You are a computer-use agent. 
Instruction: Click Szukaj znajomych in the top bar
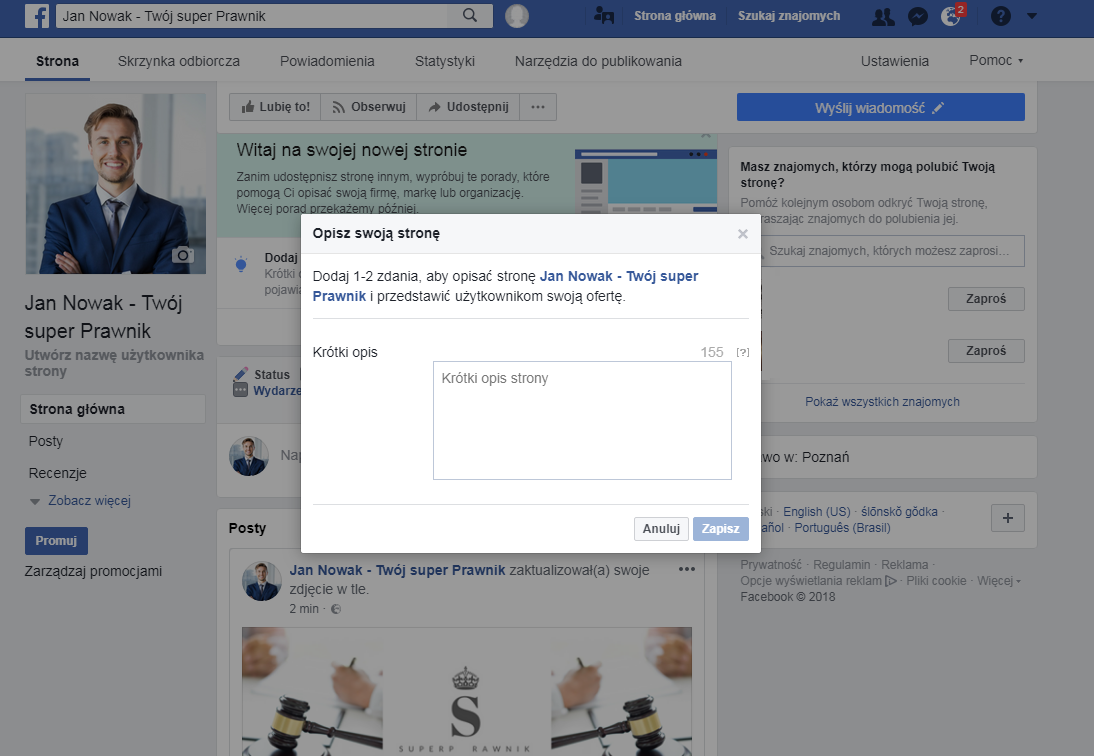789,15
